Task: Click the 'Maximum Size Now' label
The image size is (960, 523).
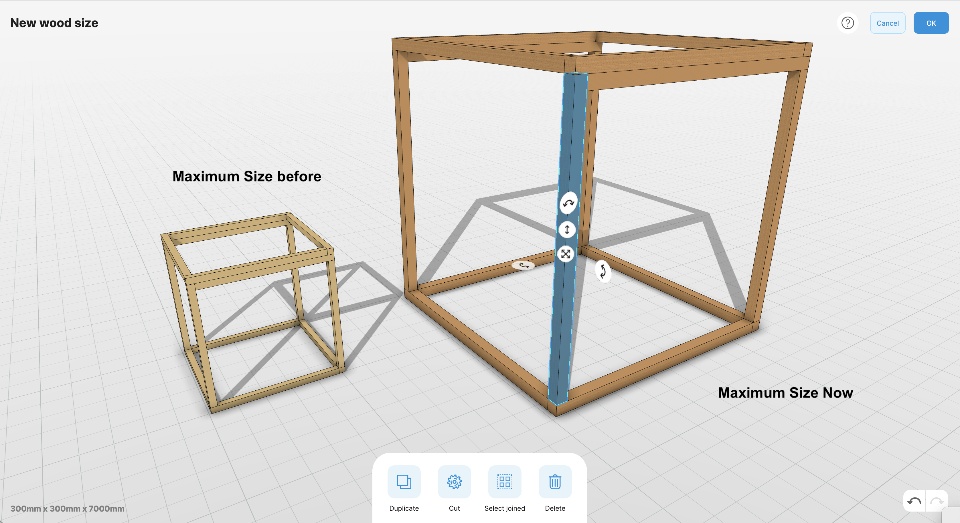Action: pyautogui.click(x=786, y=393)
